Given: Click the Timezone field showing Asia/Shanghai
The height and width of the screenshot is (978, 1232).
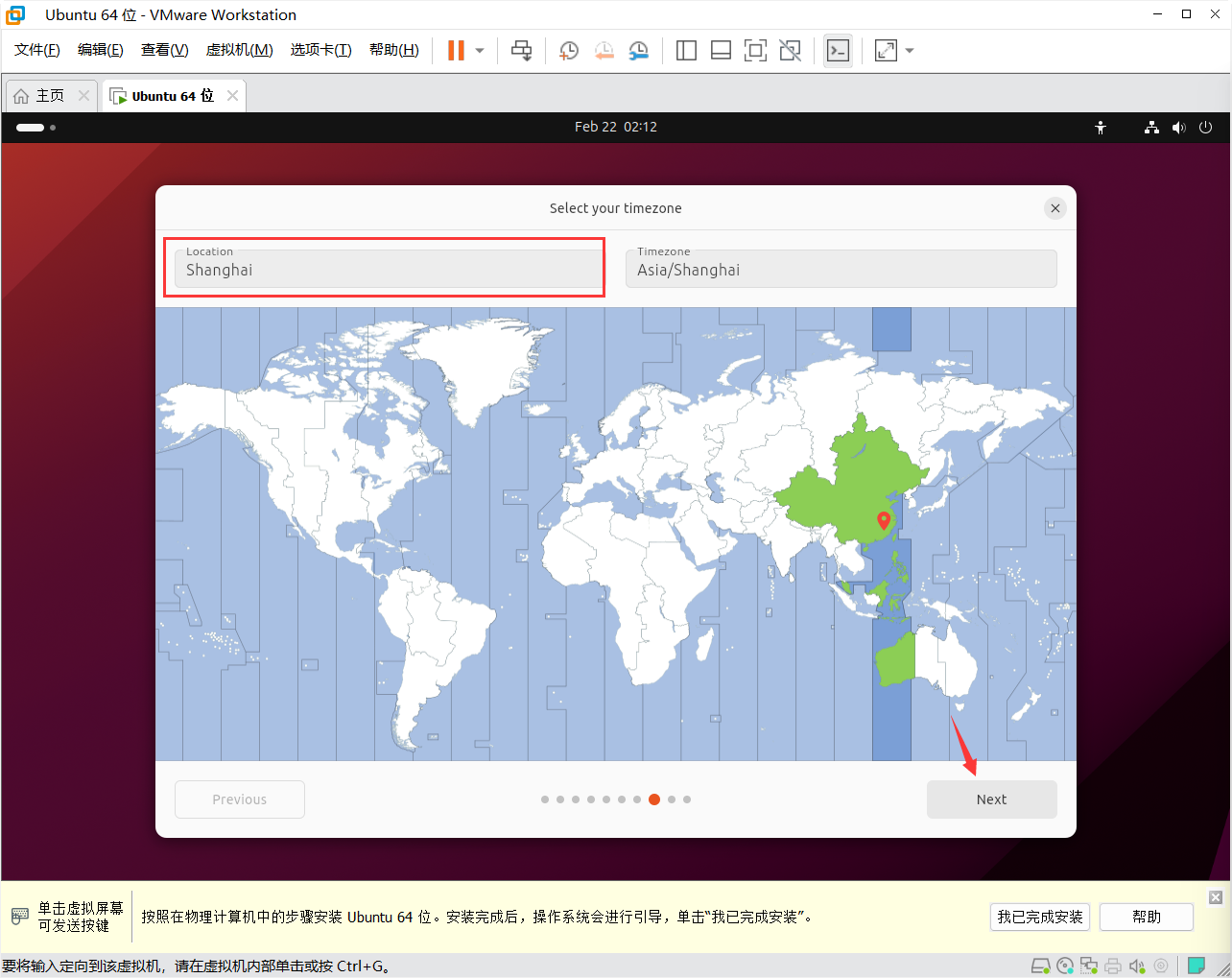Looking at the screenshot, I should [841, 269].
